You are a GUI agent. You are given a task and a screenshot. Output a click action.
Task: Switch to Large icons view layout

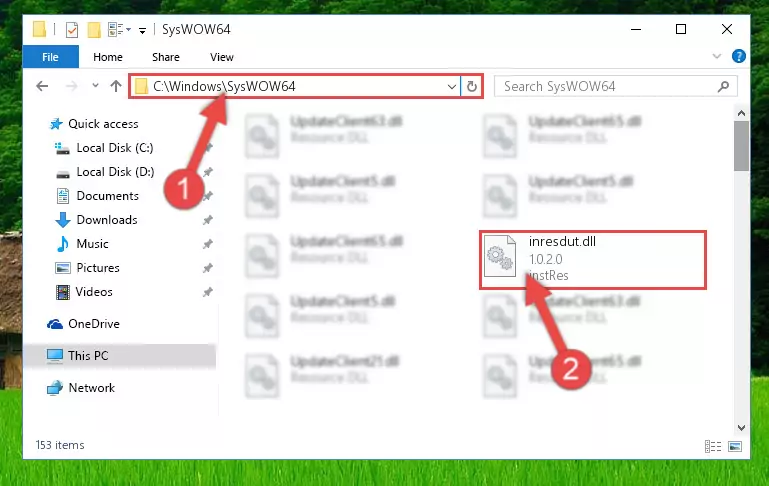(735, 446)
